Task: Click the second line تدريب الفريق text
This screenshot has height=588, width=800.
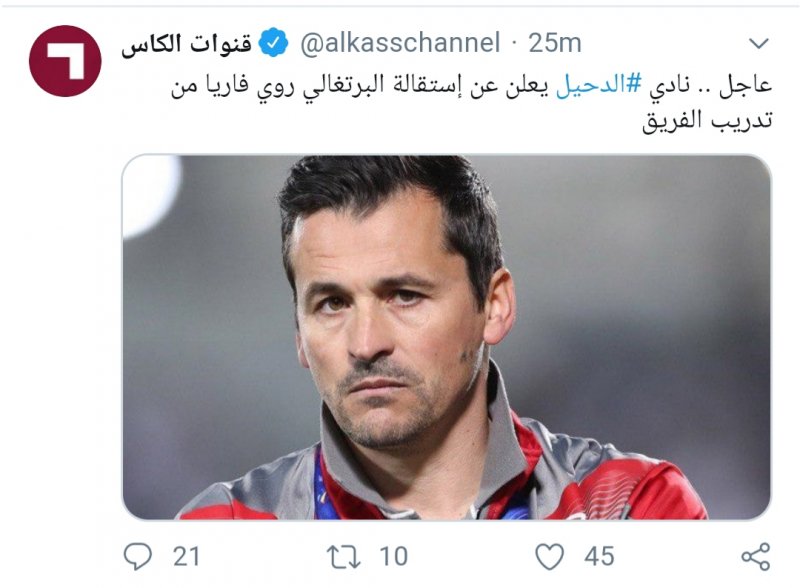Action: pos(707,120)
